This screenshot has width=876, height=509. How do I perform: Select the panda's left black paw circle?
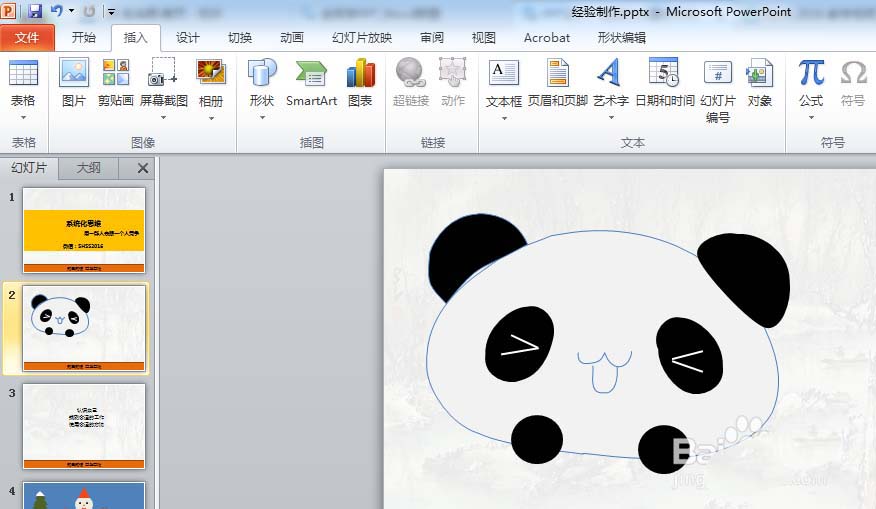click(537, 439)
